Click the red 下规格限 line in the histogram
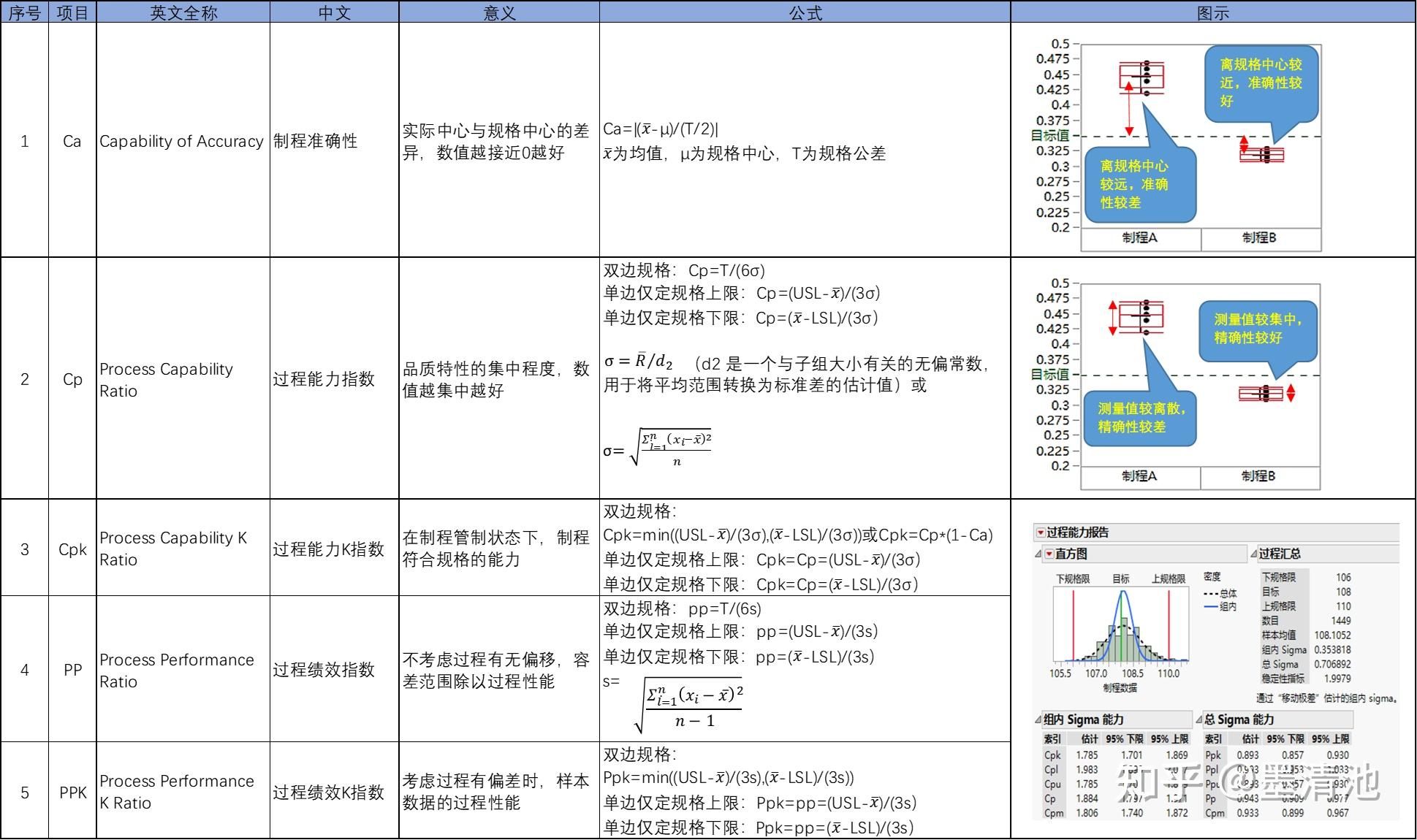1417x840 pixels. (x=1074, y=625)
